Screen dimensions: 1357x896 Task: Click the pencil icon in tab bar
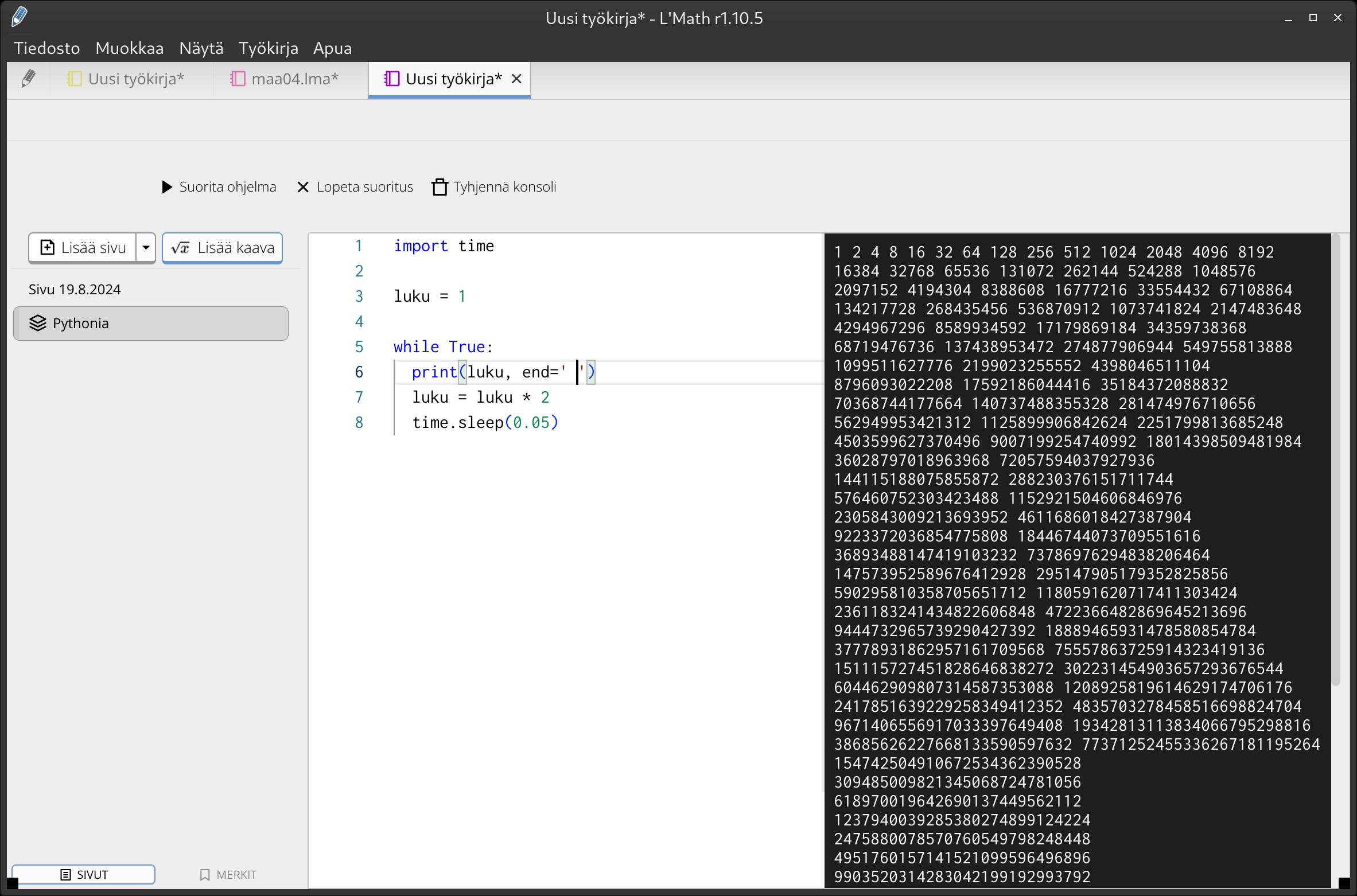[28, 79]
